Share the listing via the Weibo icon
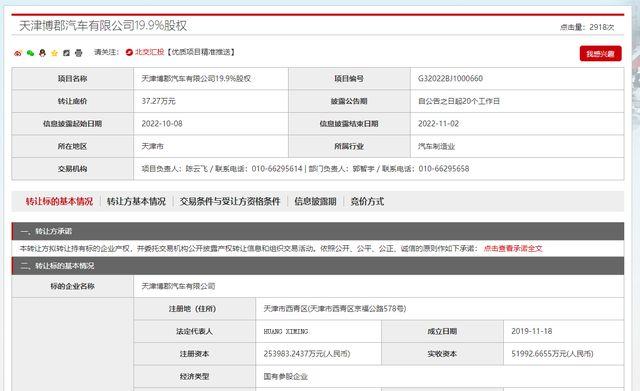 (x=18, y=53)
